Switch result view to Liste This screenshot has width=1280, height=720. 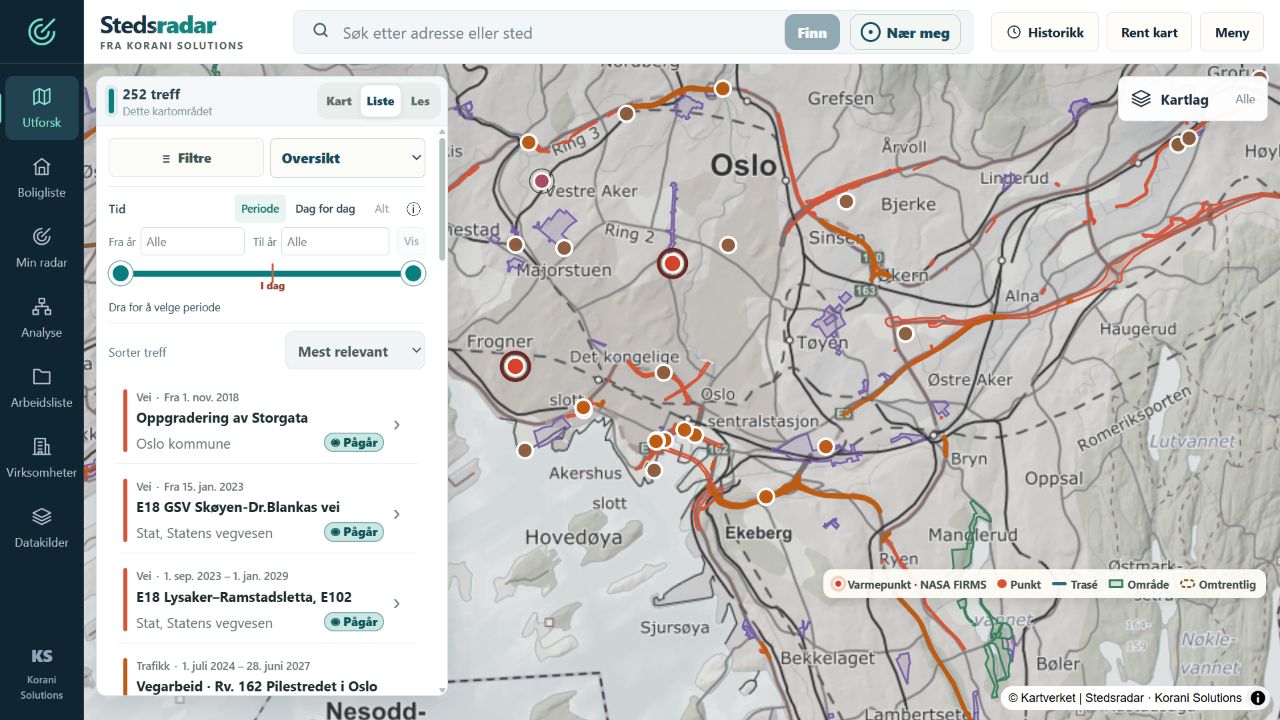coord(380,101)
